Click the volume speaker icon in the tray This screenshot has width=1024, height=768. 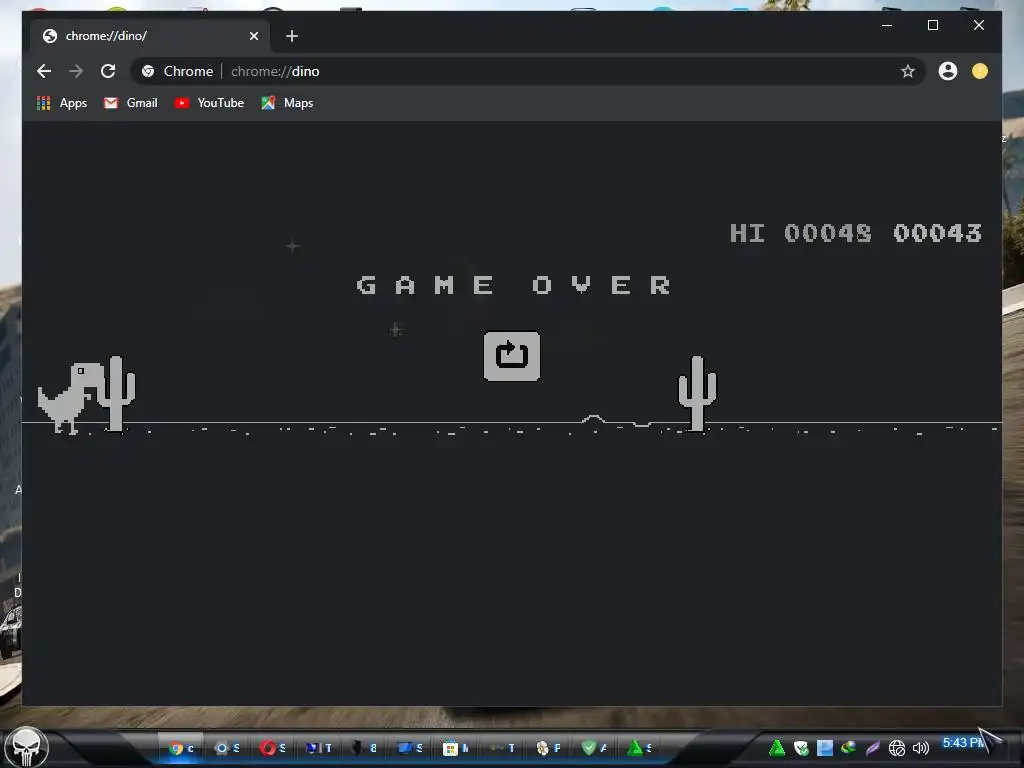920,748
